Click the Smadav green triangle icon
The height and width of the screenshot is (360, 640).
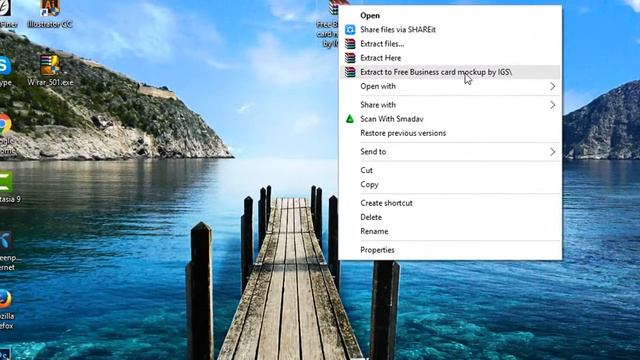(350, 119)
